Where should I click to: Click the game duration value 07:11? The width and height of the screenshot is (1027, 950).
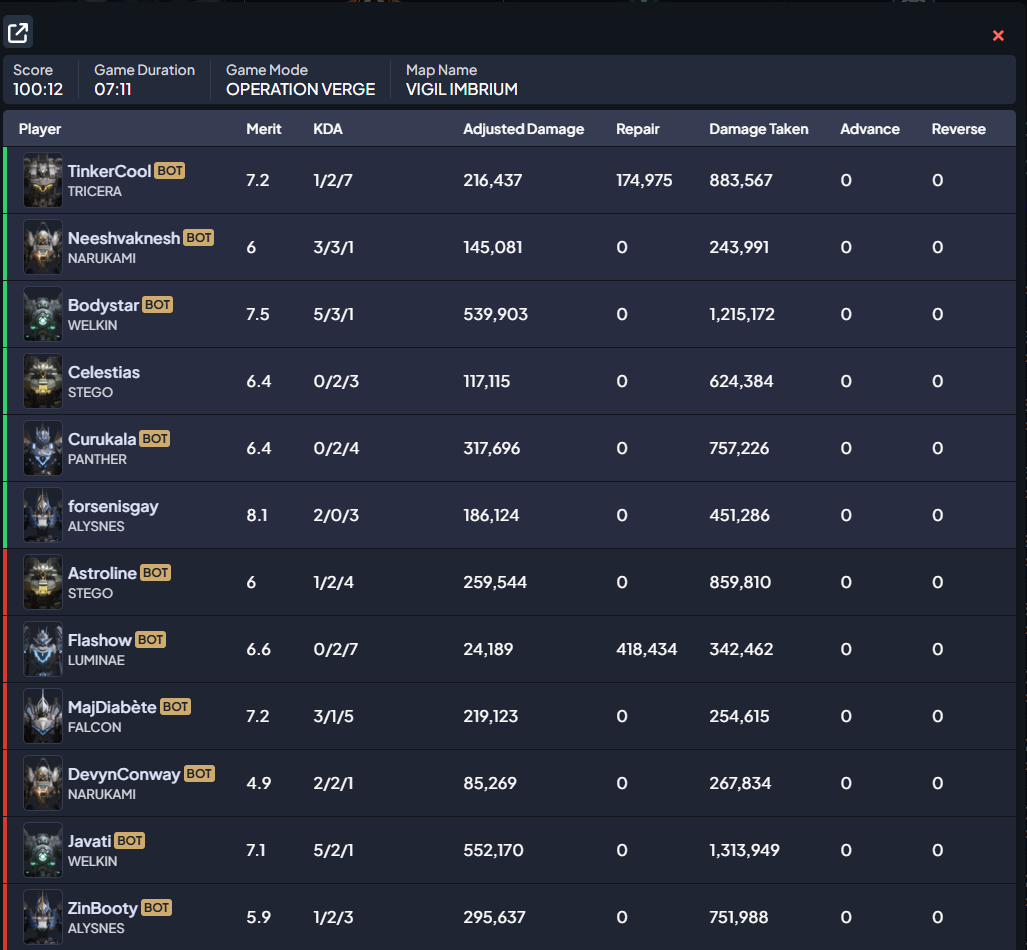tap(113, 89)
